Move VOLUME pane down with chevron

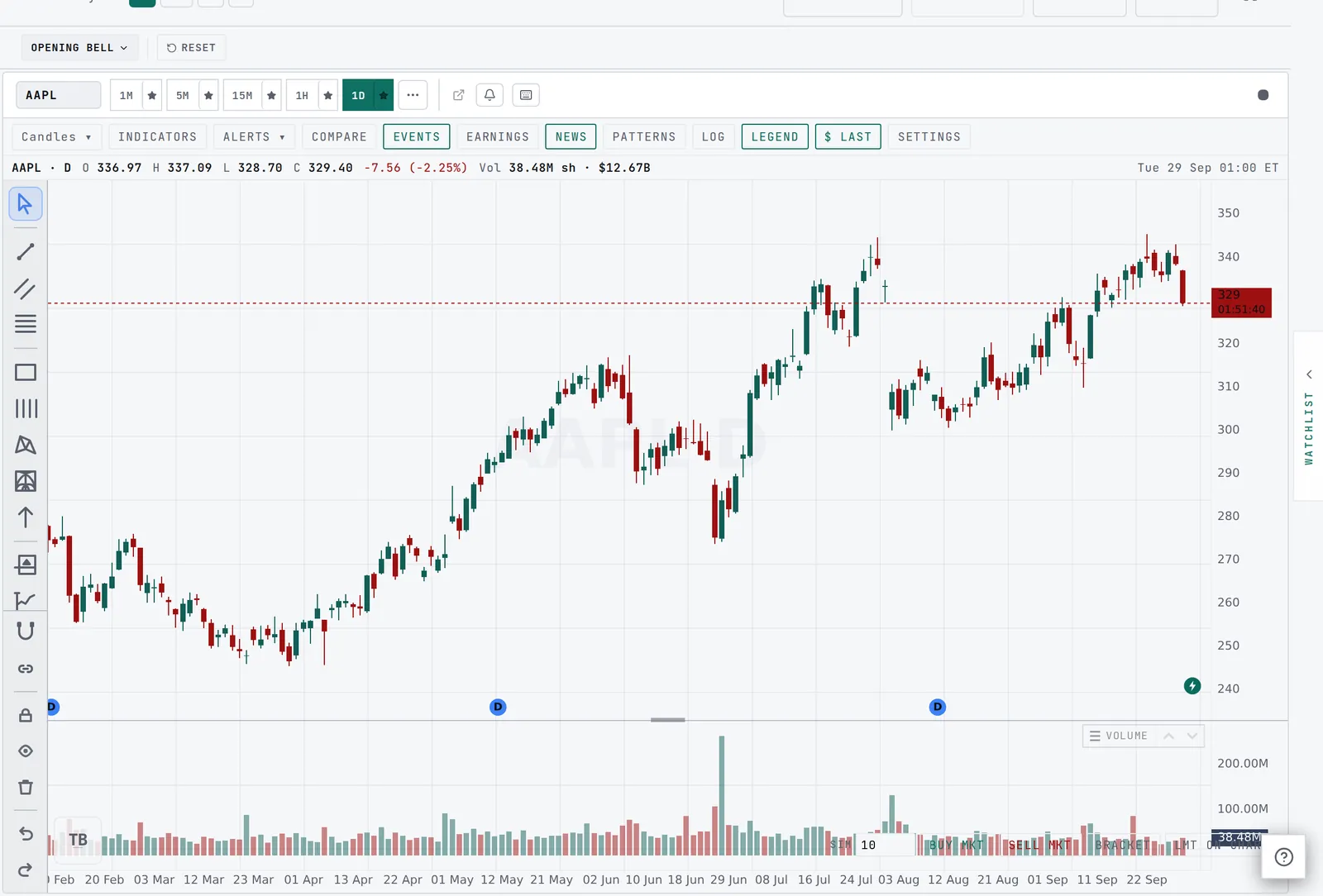pyautogui.click(x=1192, y=736)
